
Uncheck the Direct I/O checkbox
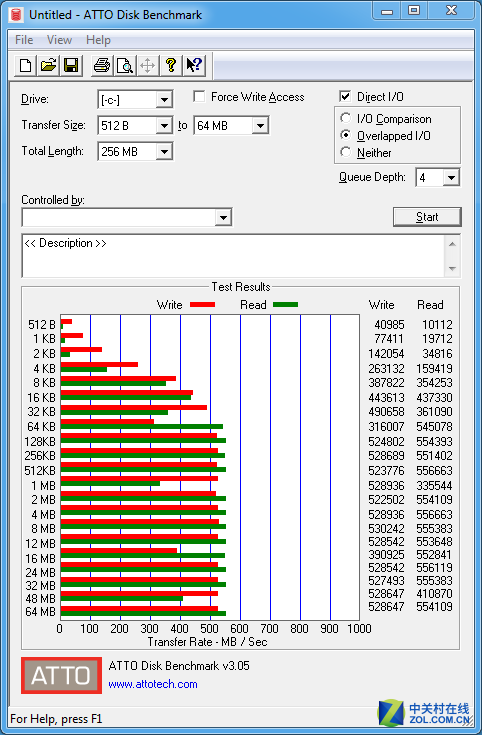(x=345, y=97)
